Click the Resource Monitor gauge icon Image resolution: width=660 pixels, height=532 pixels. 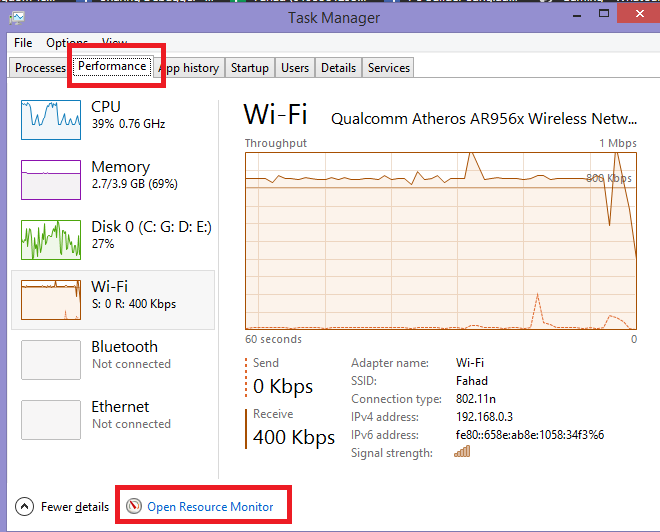135,507
